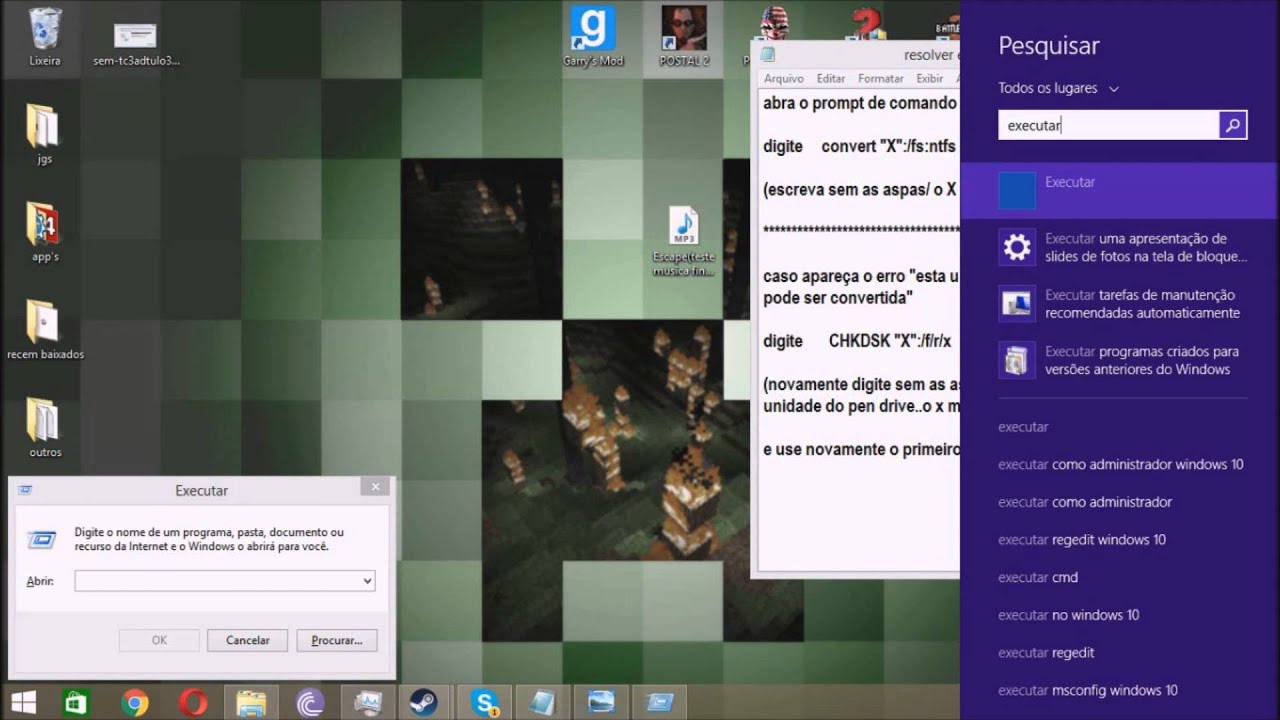Click the maintenance tasks result icon
This screenshot has width=1280, height=720.
(x=1017, y=303)
